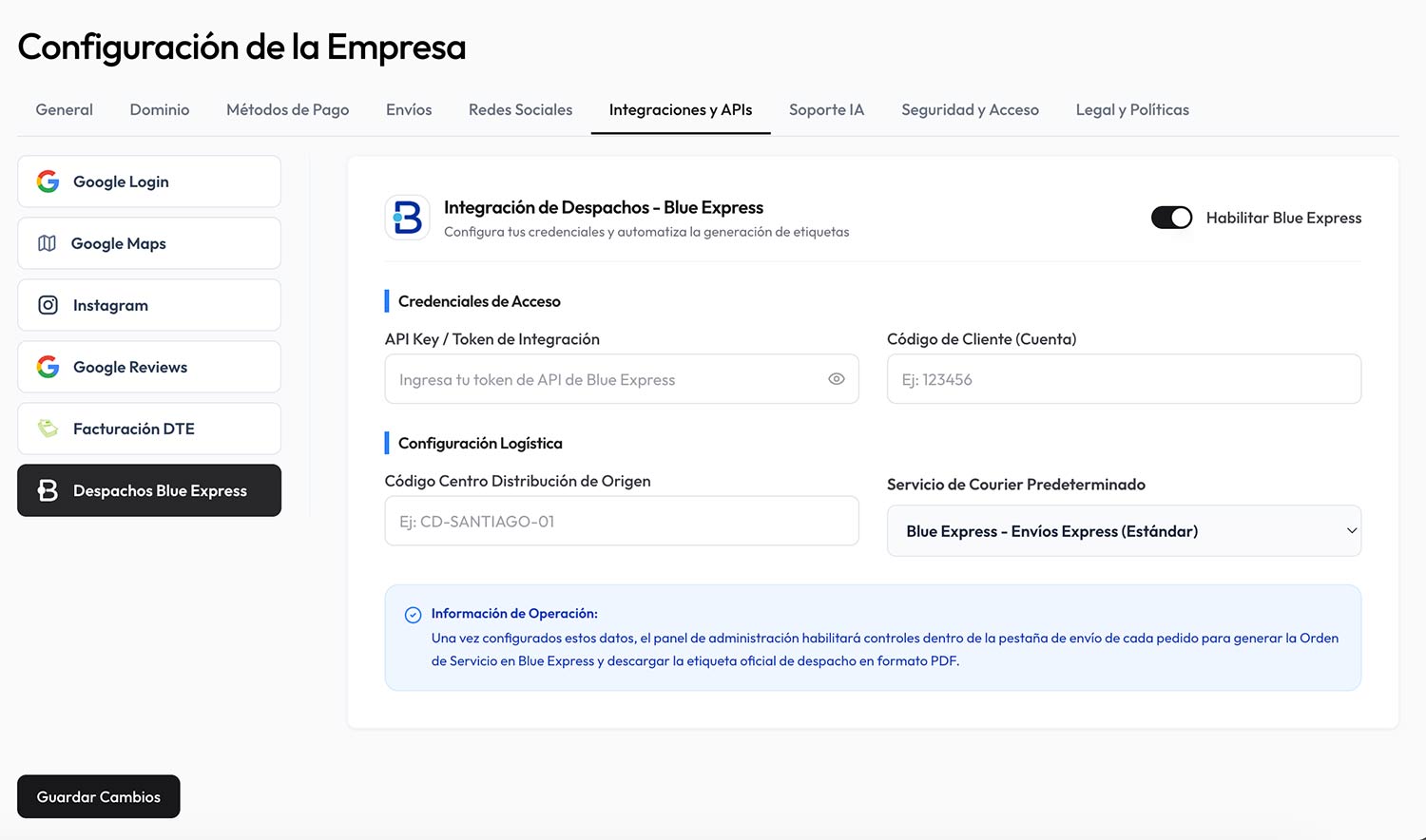Open the Google Maps integration
Screen dimensions: 1426x840
[x=149, y=243]
